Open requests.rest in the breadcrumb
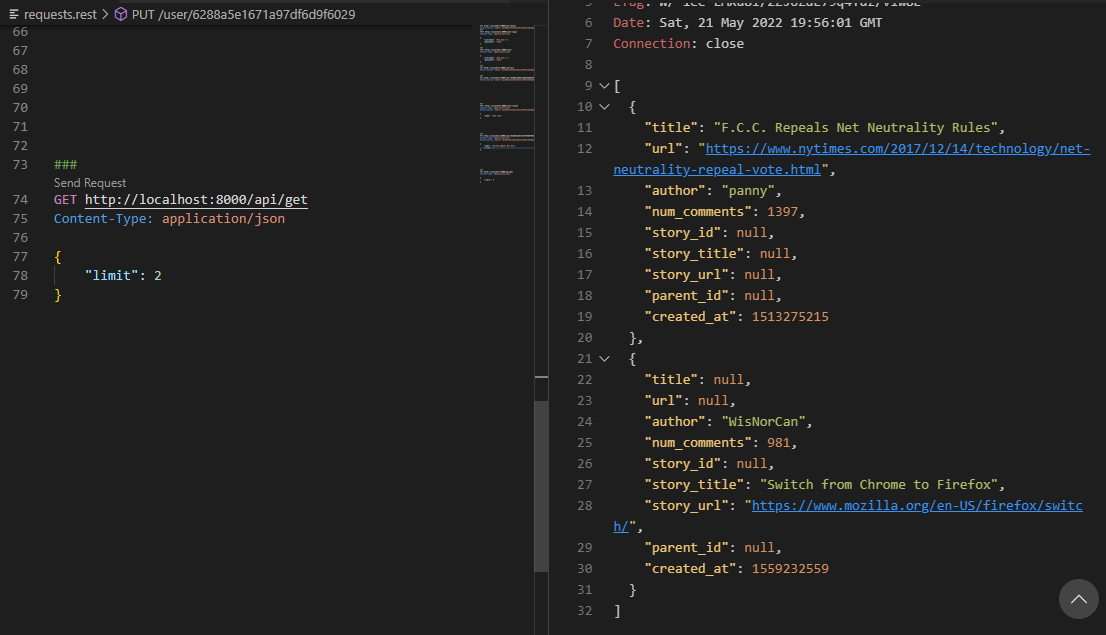 [x=60, y=14]
